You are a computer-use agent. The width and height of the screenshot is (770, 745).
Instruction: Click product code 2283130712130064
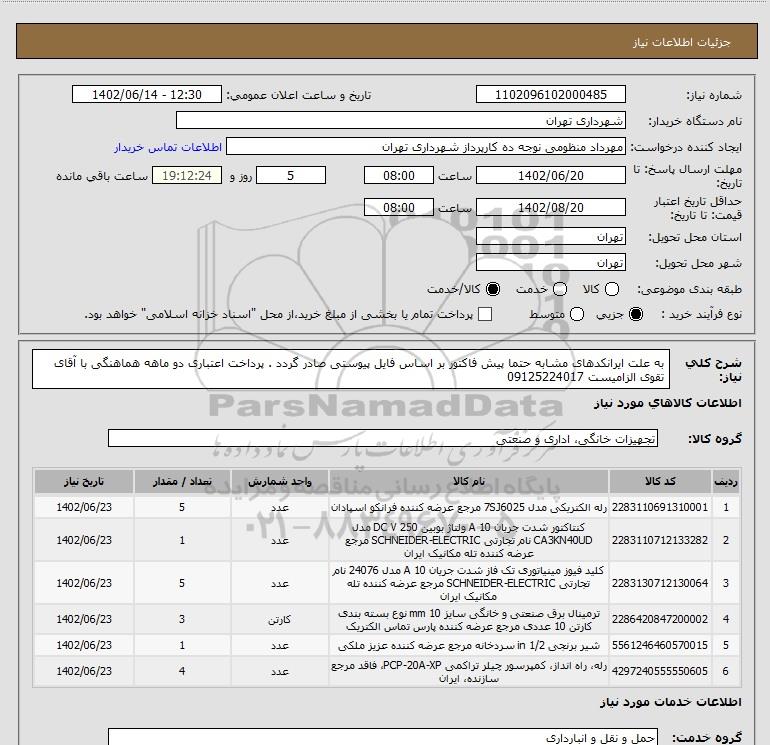(x=660, y=583)
